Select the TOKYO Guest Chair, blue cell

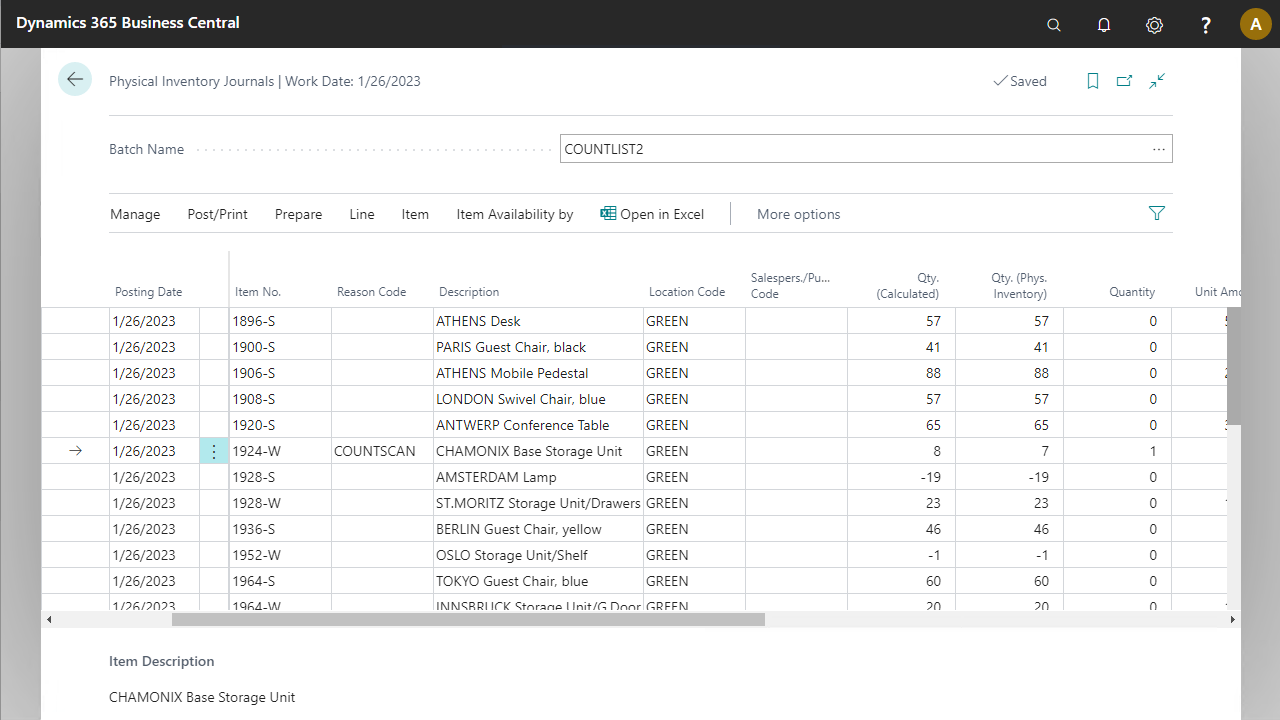coord(538,581)
